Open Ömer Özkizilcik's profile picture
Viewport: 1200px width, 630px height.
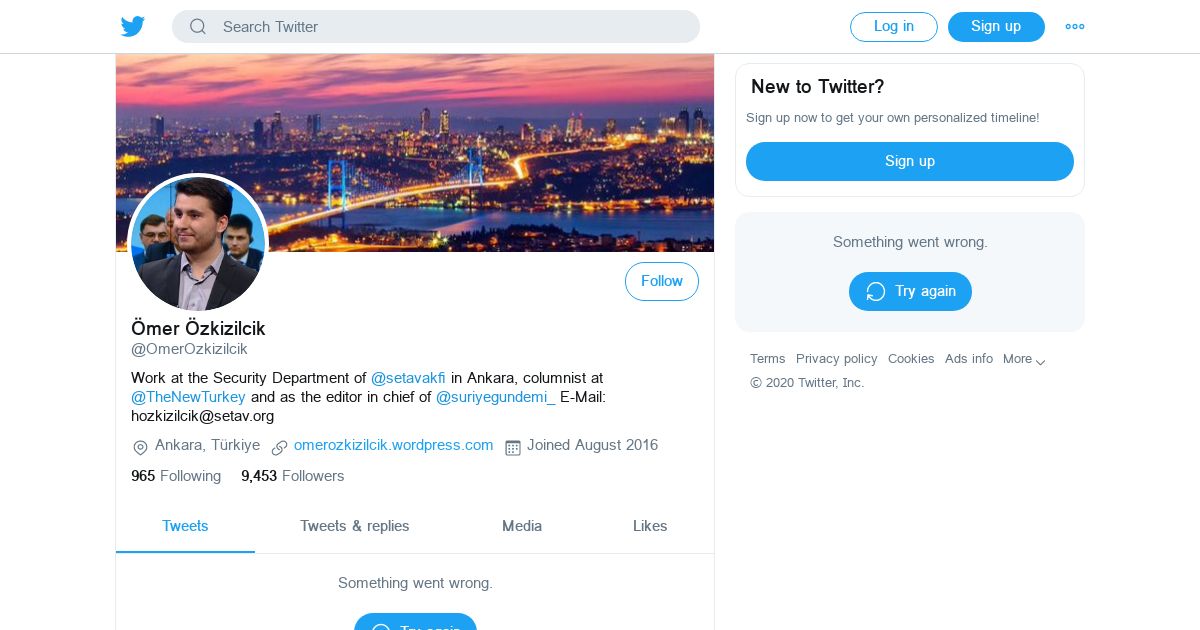[198, 243]
